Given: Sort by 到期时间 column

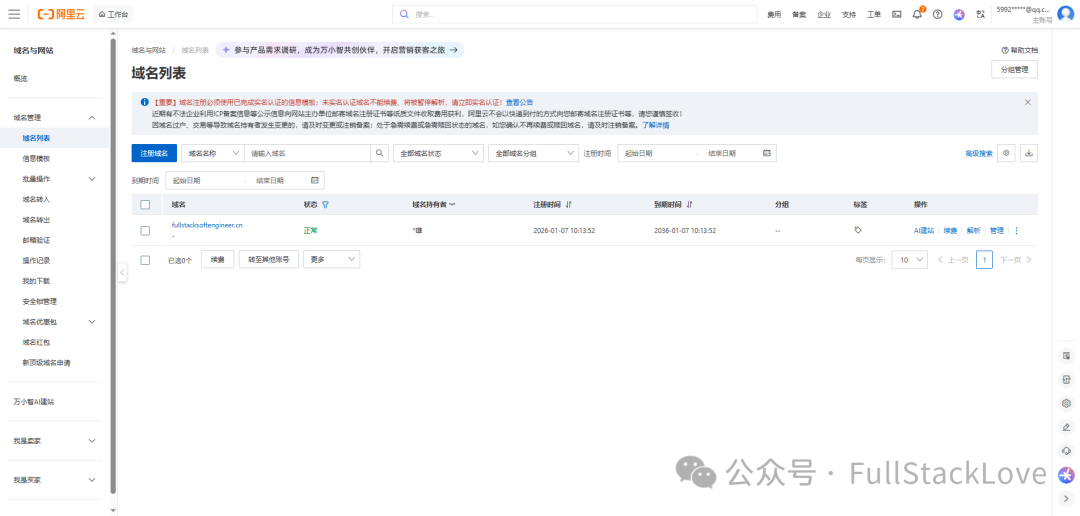Looking at the screenshot, I should pos(689,205).
